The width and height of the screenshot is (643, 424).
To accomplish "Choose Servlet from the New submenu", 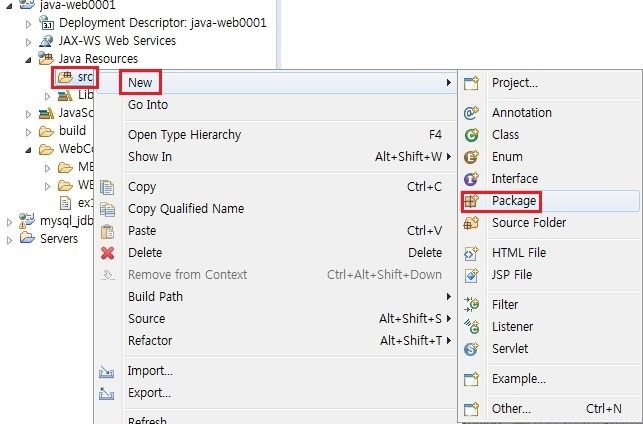I will coord(550,349).
